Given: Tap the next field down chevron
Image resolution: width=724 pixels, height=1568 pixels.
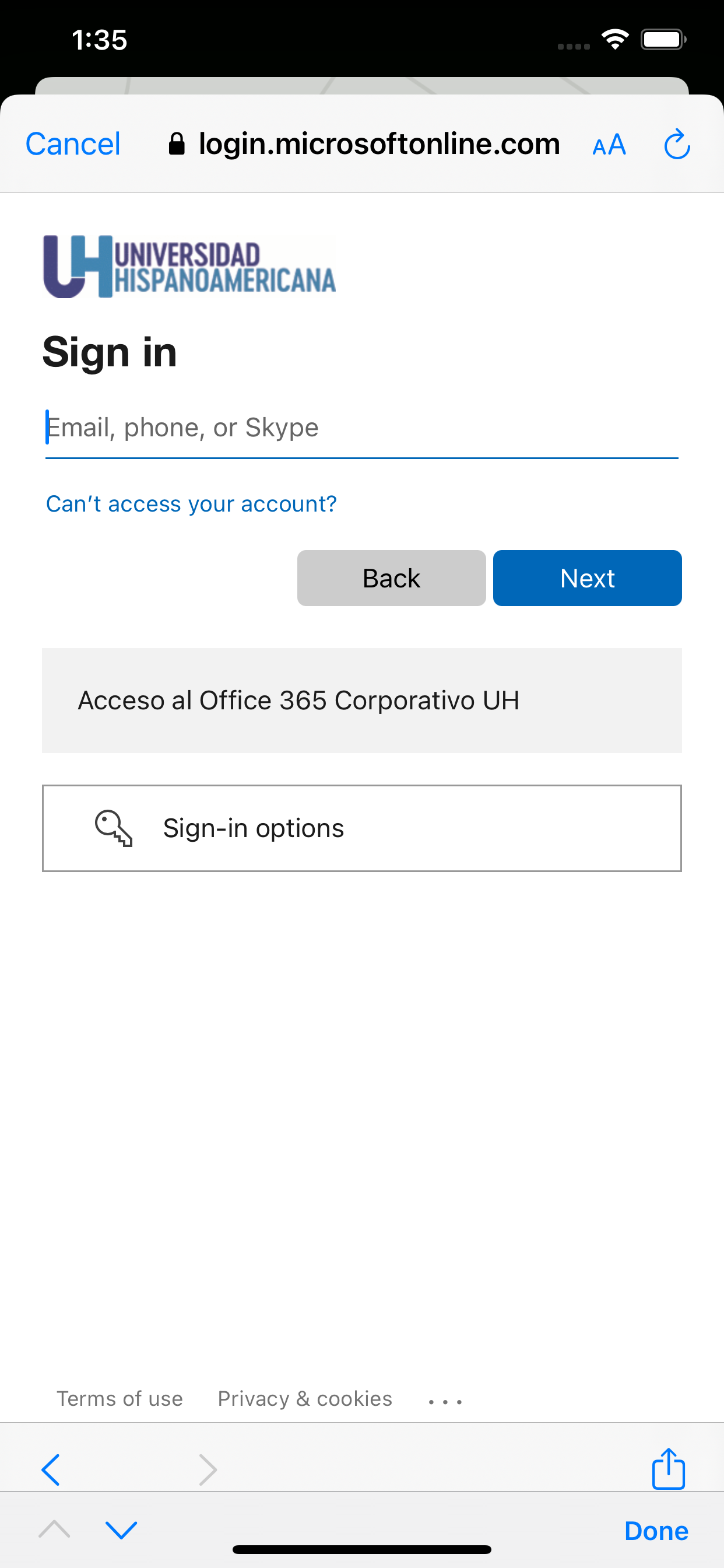Looking at the screenshot, I should pyautogui.click(x=121, y=1529).
